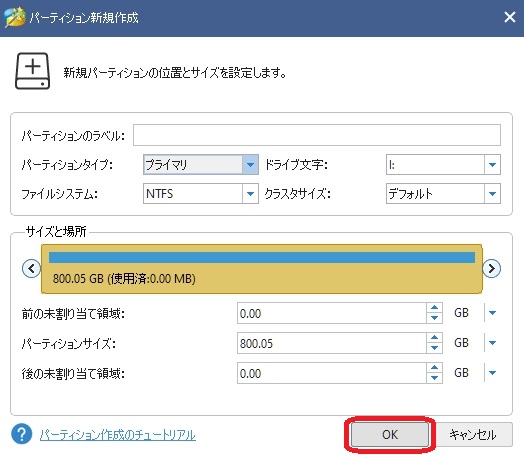Screen dimensions: 524x458
Task: Decrease the 前の未割り当て領域 value with down arrow
Action: 434,318
